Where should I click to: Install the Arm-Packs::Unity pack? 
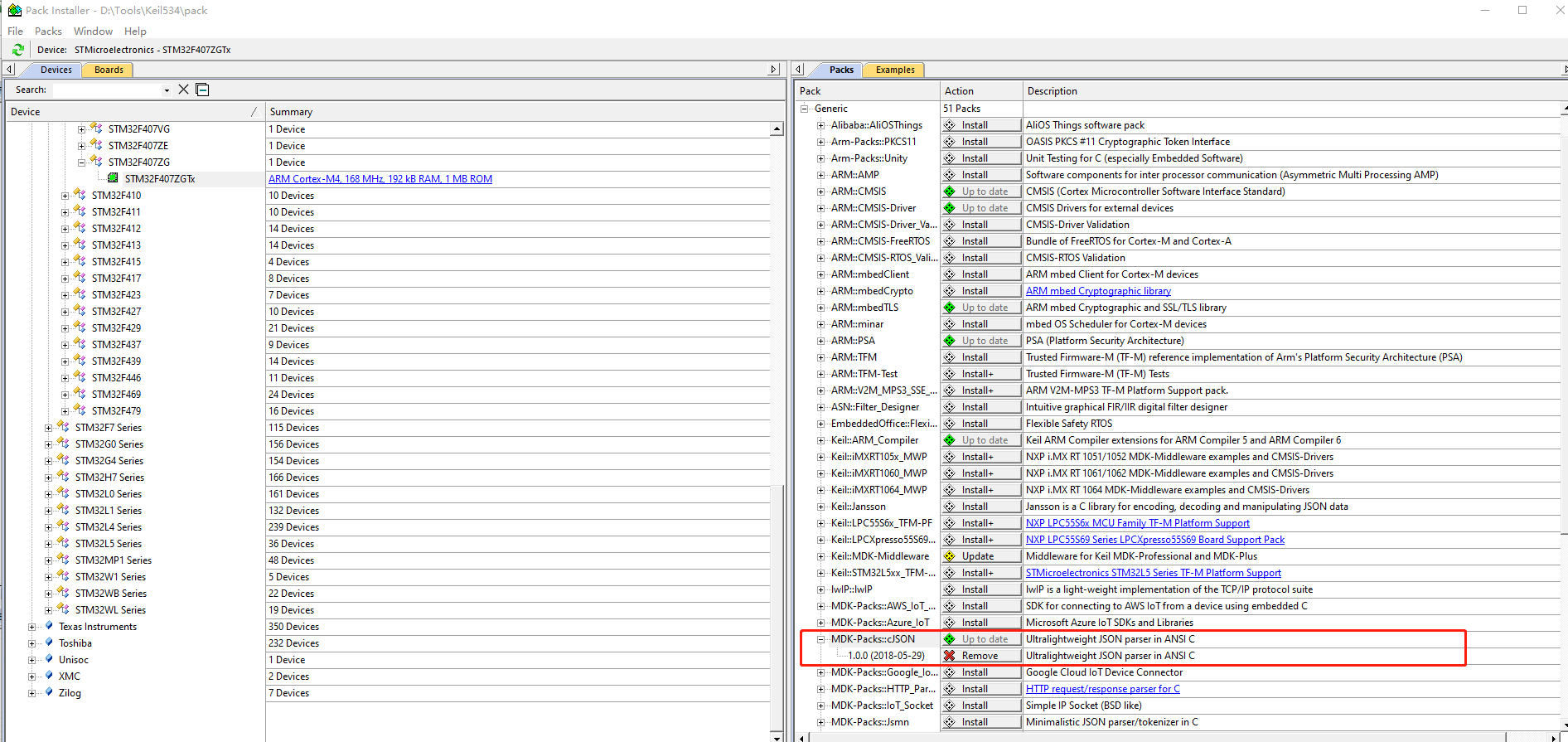pos(981,158)
